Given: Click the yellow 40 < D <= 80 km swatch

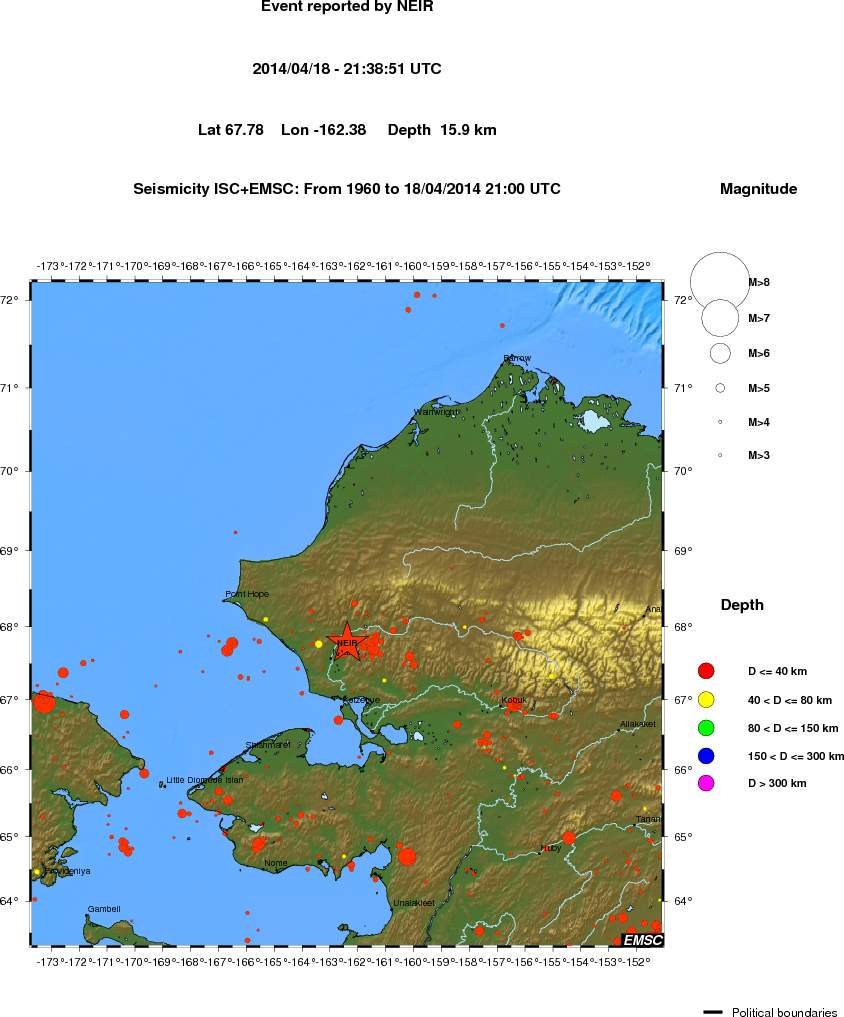Looking at the screenshot, I should (706, 700).
